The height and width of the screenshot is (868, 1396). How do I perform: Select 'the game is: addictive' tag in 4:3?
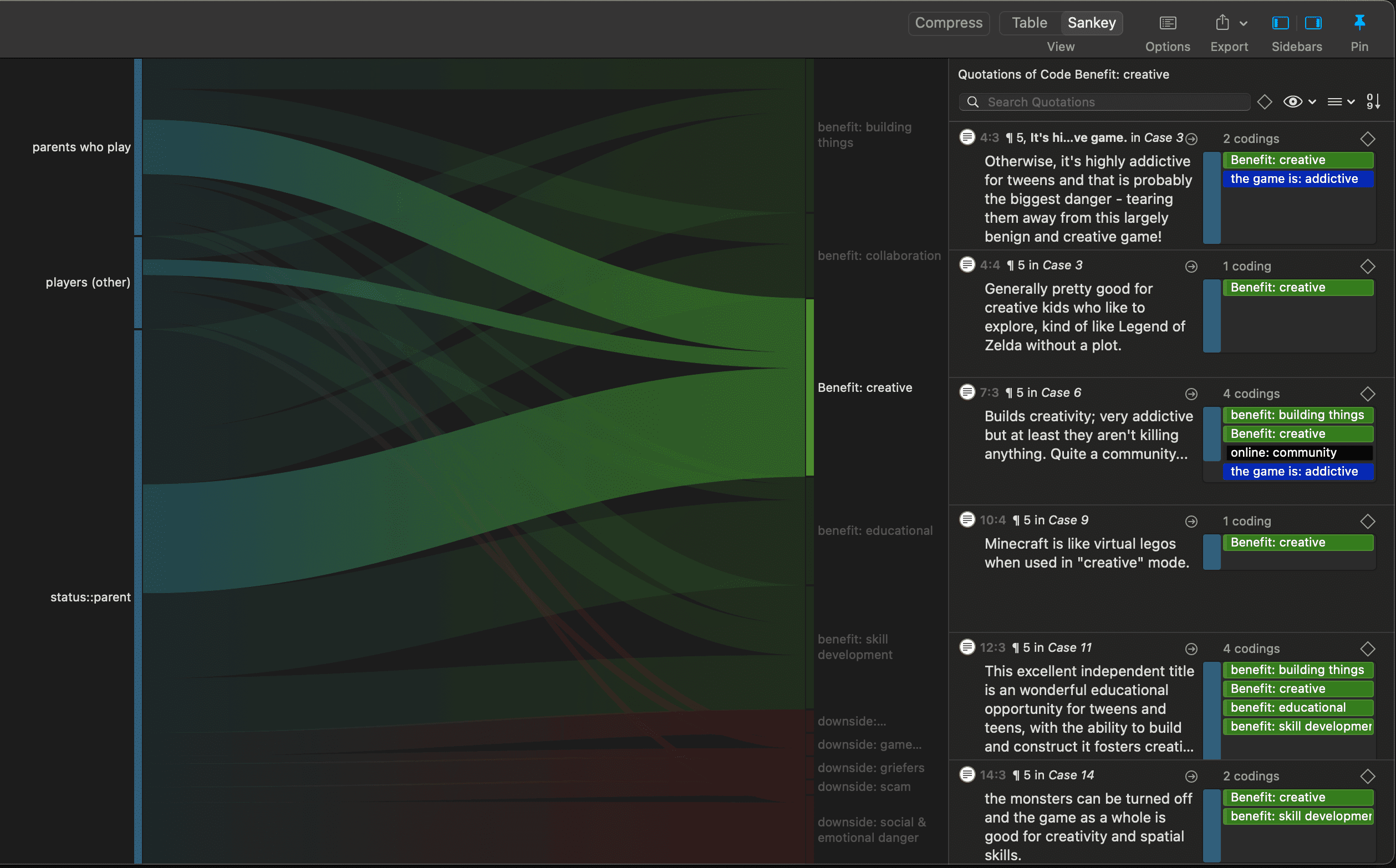1298,178
